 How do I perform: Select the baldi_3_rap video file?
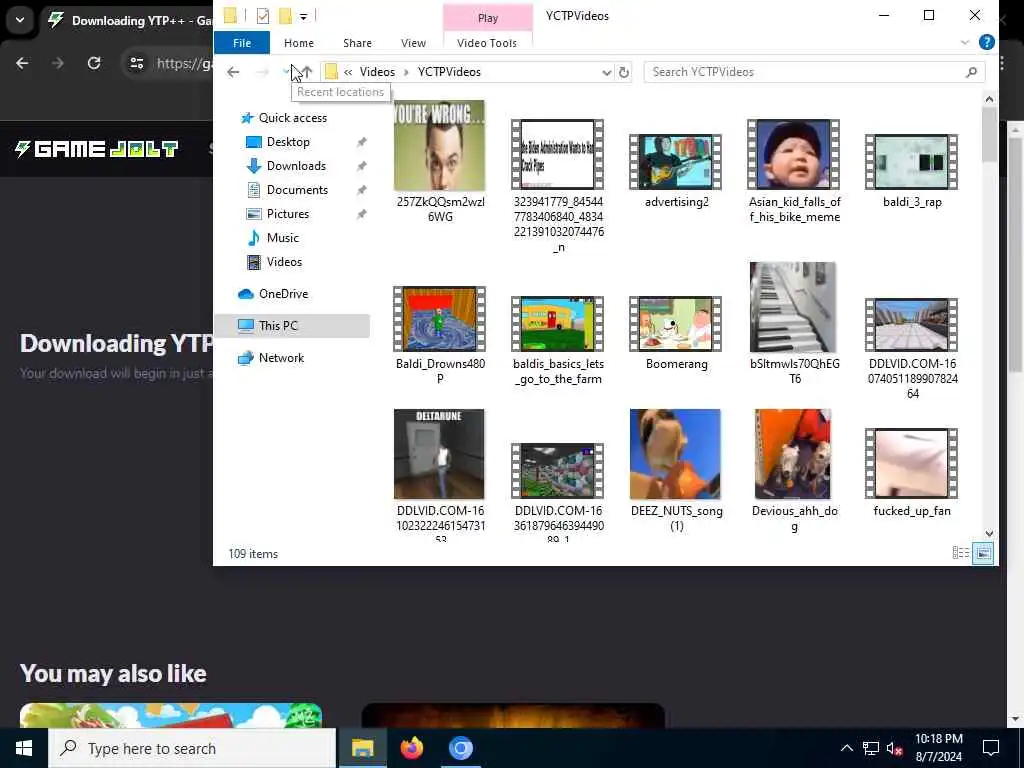[912, 162]
